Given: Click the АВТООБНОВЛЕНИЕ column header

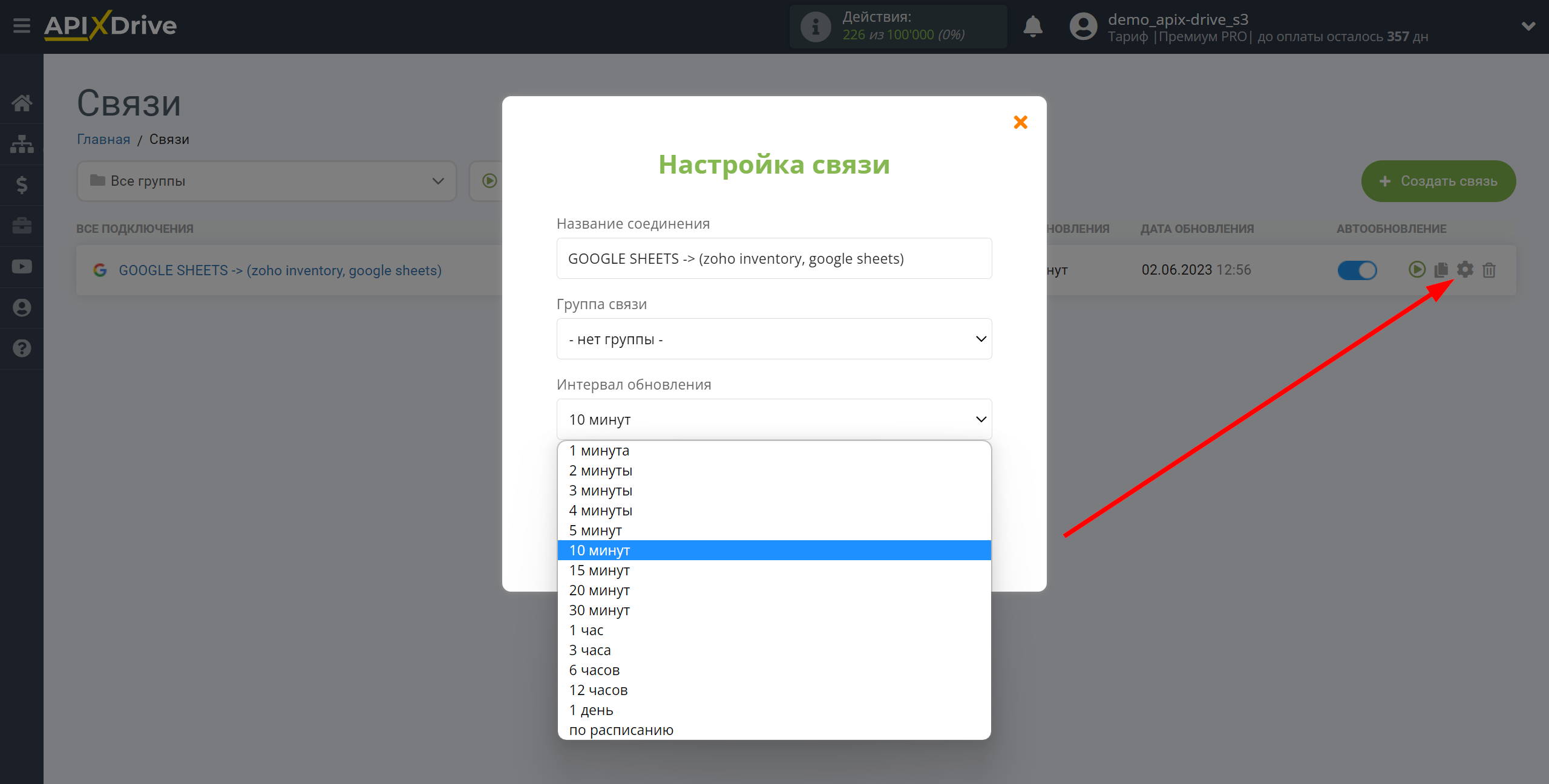Looking at the screenshot, I should [x=1392, y=229].
